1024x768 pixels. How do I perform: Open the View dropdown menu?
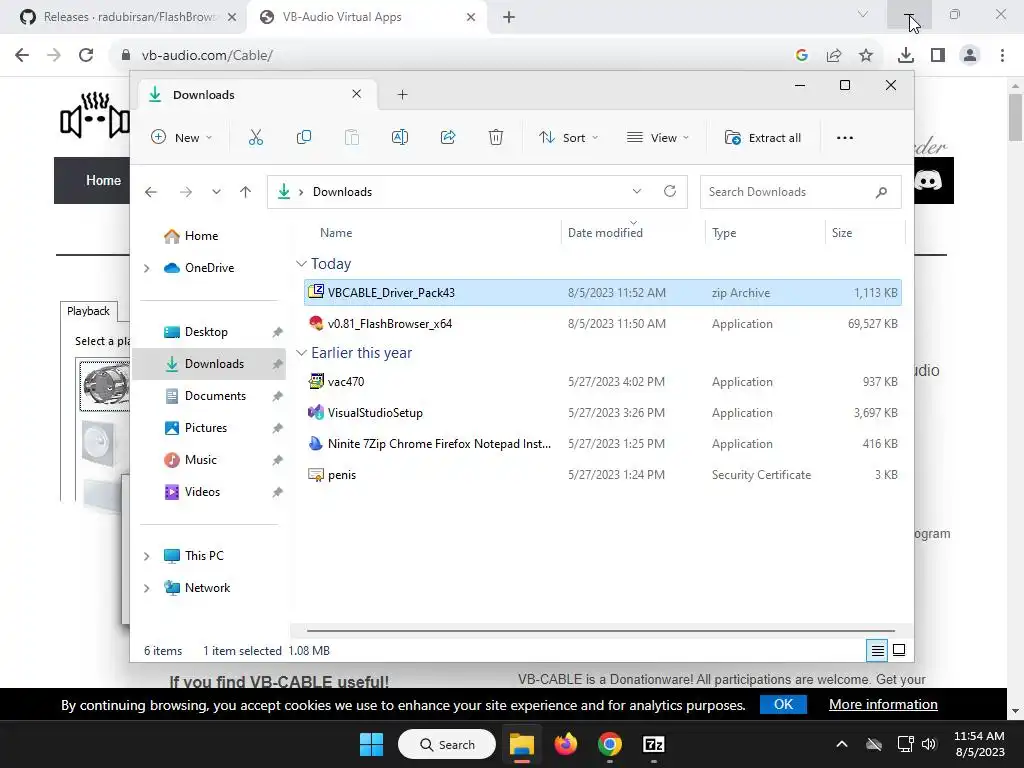[658, 138]
